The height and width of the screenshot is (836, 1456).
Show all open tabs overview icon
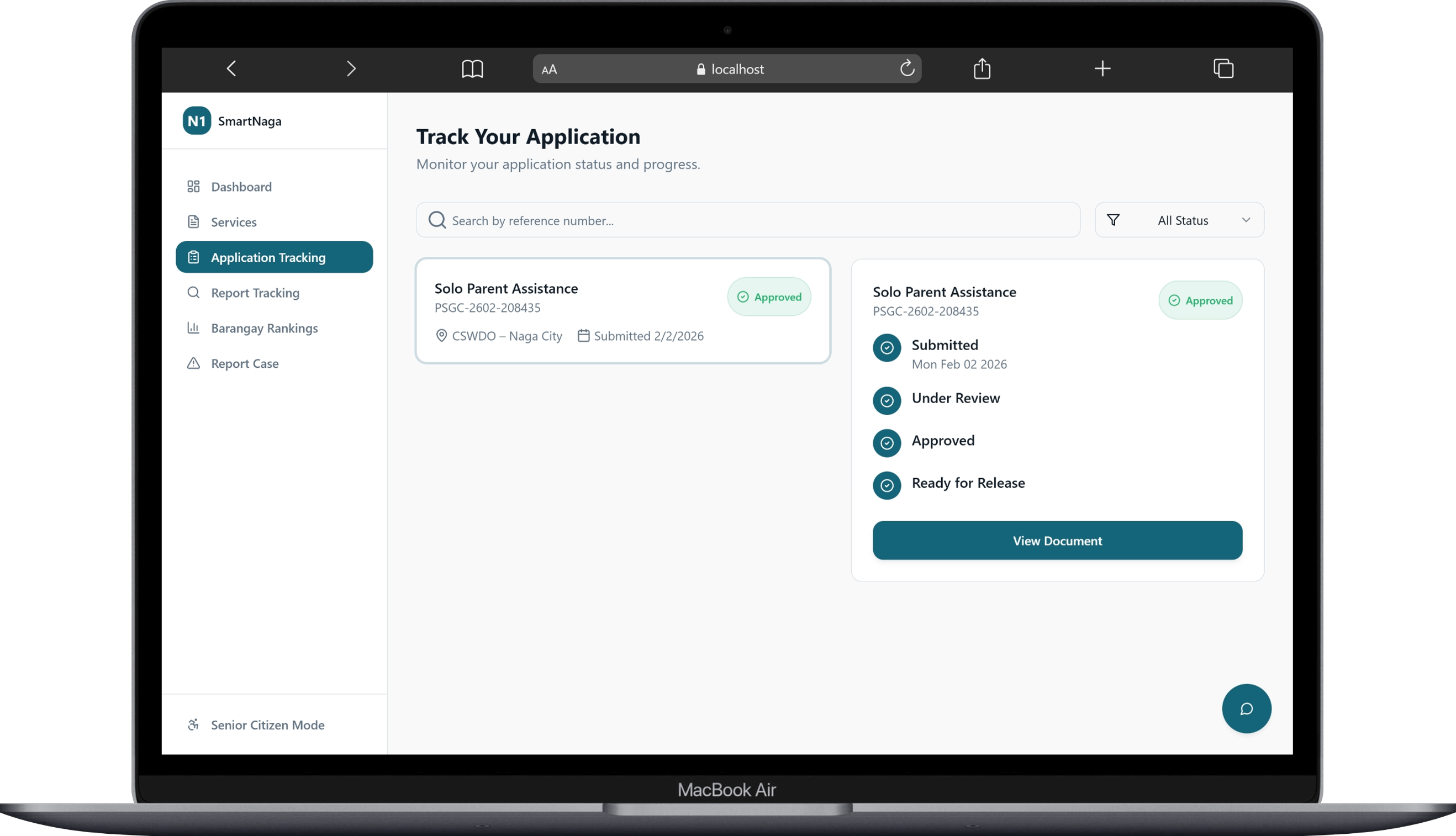coord(1223,68)
